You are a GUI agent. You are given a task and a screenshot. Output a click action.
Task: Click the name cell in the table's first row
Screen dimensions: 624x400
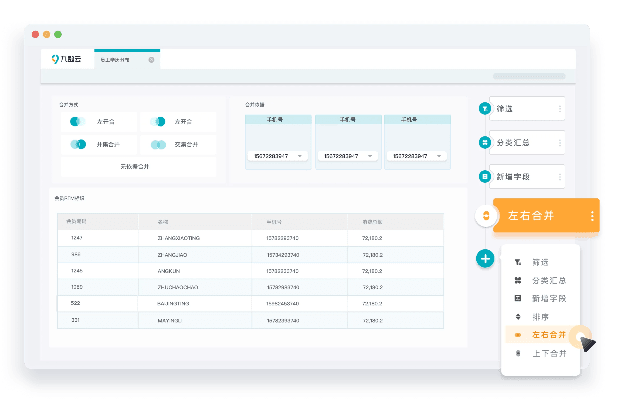point(195,238)
